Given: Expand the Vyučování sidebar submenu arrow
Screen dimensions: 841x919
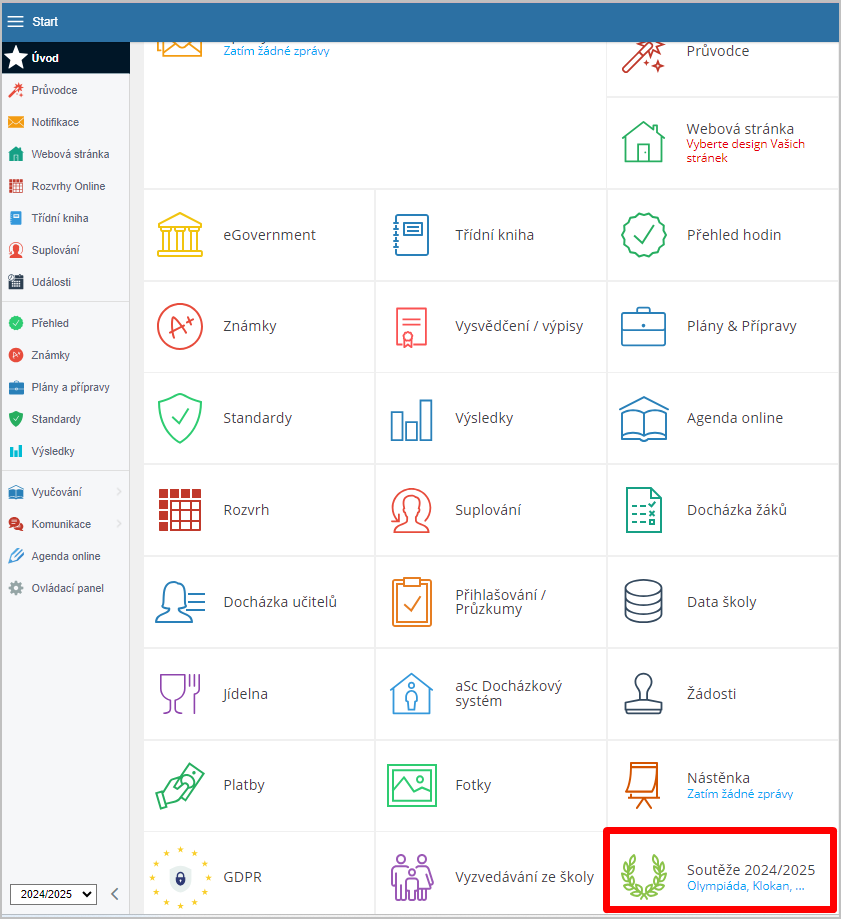Looking at the screenshot, I should tap(119, 492).
